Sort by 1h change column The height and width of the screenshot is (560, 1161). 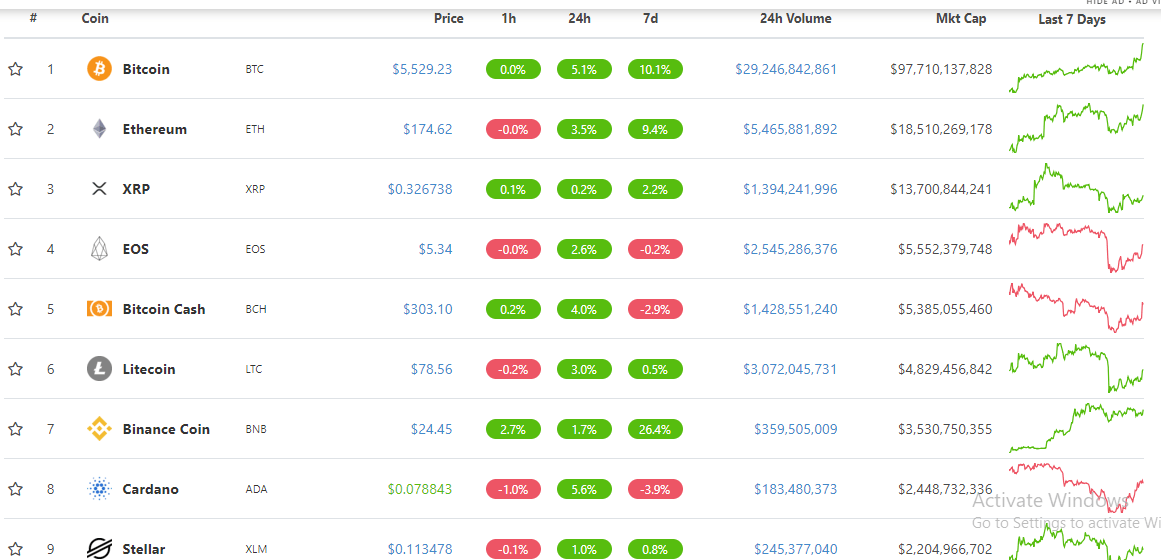[509, 19]
